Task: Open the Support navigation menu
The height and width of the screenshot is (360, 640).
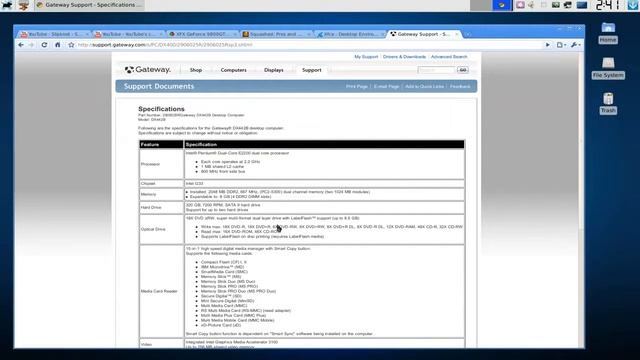Action: (x=311, y=70)
